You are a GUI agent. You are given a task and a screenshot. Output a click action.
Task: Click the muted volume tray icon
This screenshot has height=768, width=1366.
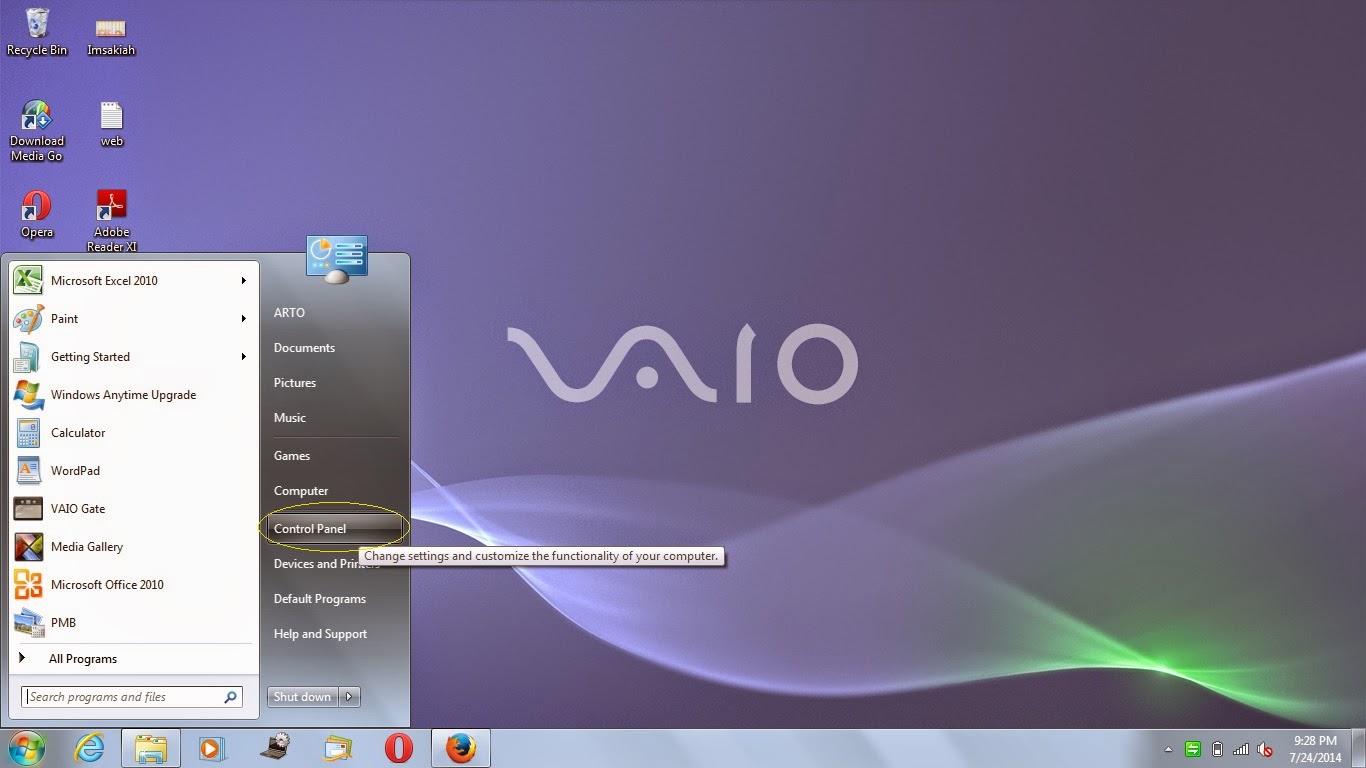[1265, 749]
